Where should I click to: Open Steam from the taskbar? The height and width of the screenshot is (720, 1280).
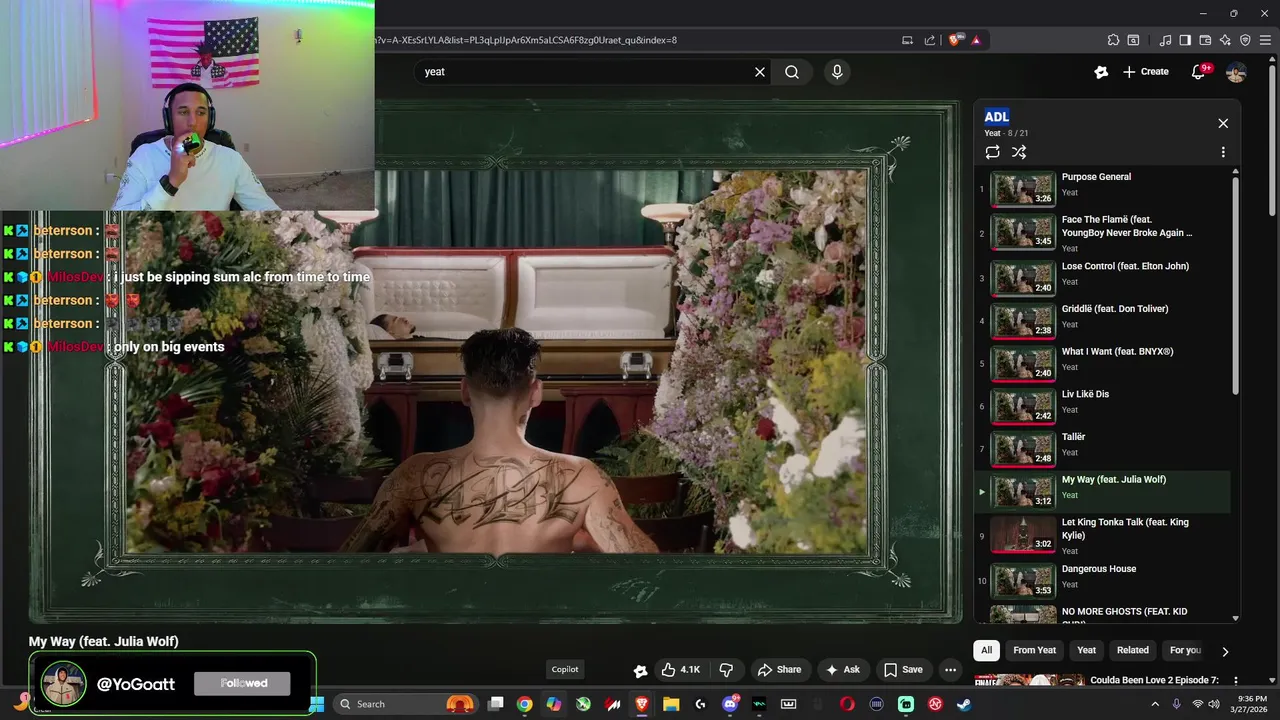(964, 704)
